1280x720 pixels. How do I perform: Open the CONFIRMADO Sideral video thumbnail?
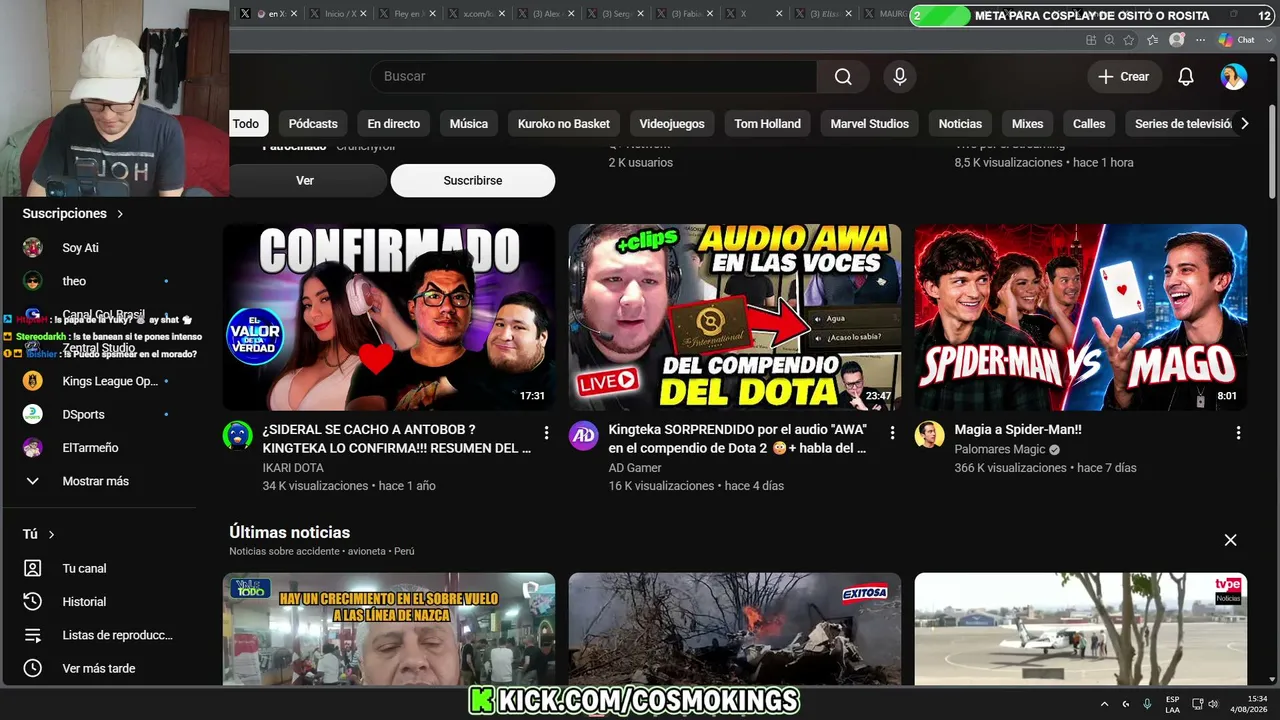point(389,317)
